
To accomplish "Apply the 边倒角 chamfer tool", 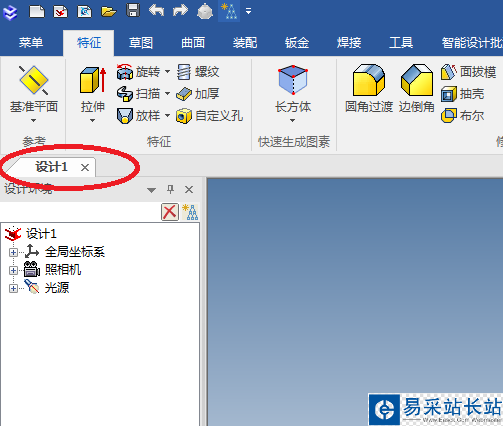I will [x=417, y=89].
